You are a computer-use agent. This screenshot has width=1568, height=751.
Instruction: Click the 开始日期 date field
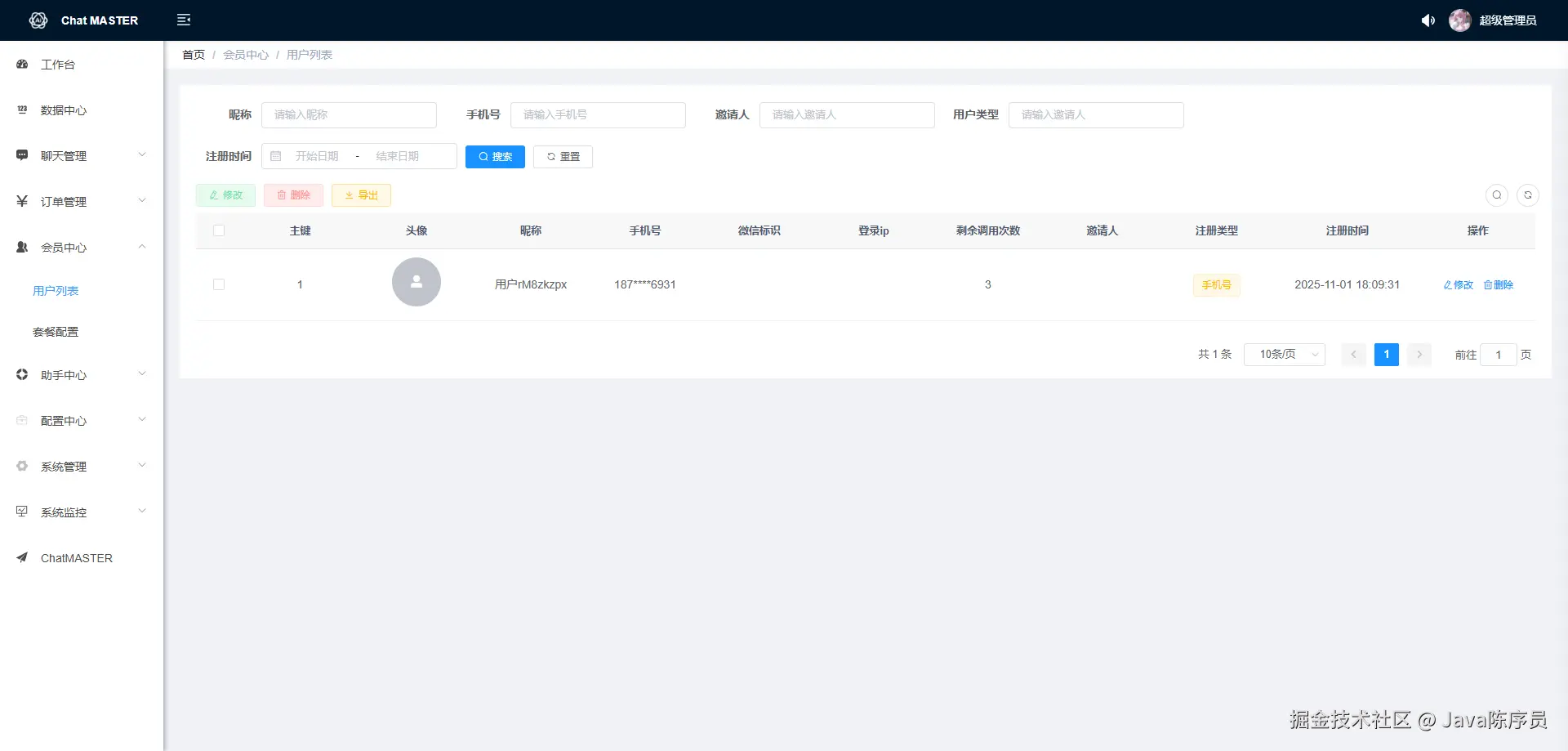pos(317,156)
